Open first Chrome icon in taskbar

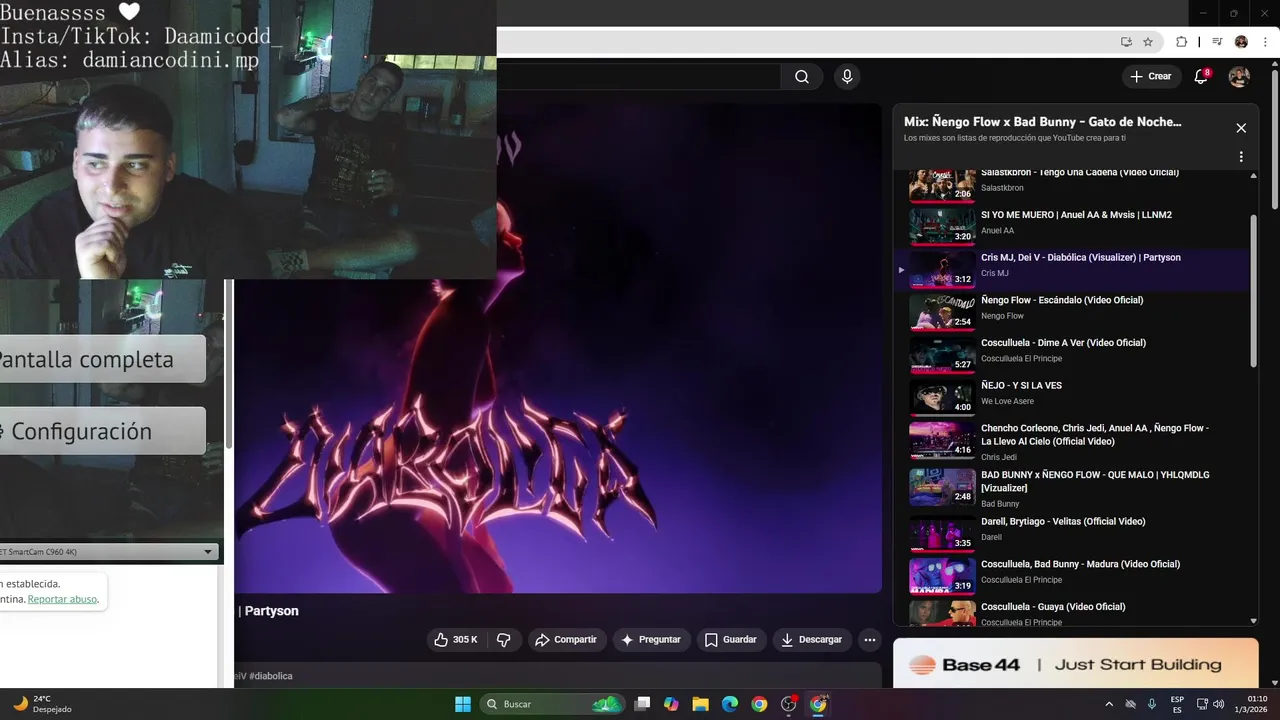click(759, 704)
